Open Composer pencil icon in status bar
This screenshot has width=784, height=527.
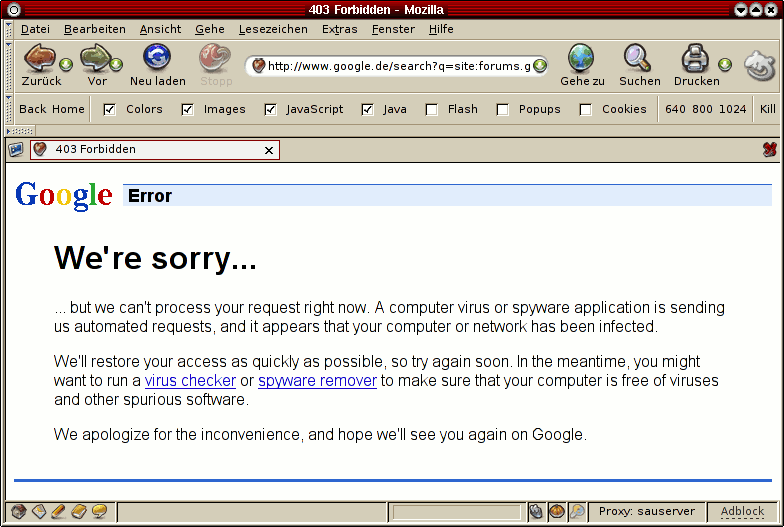tap(59, 511)
